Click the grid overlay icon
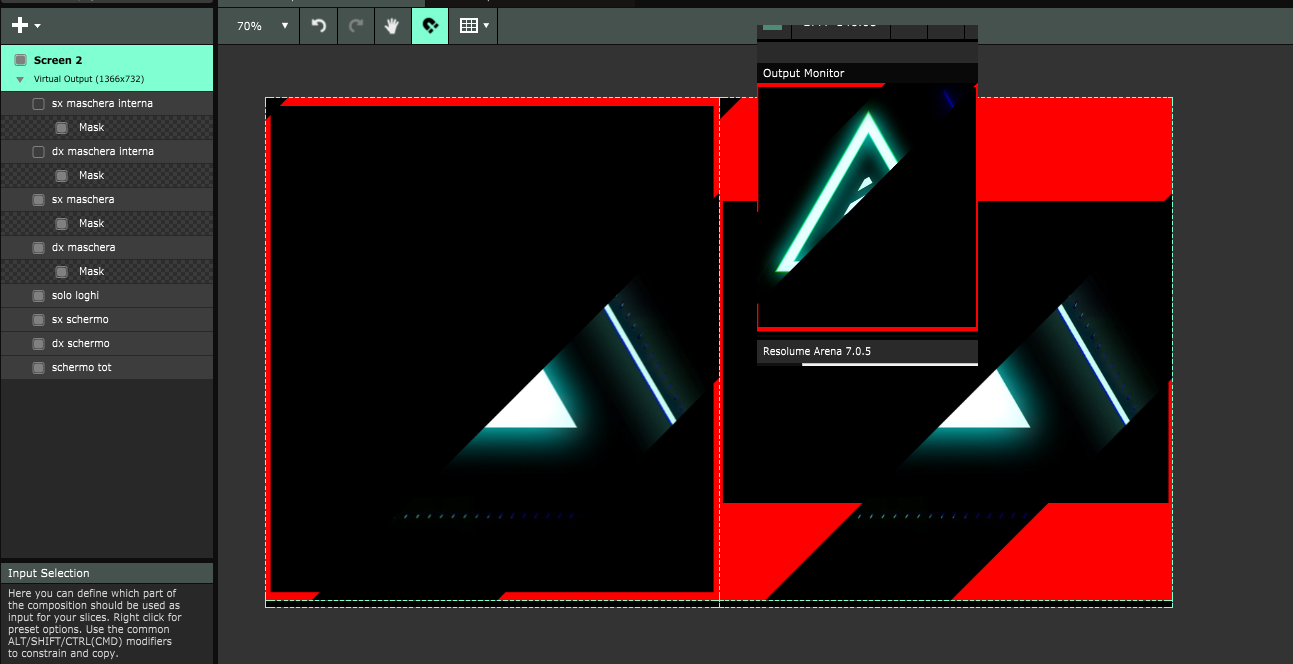 click(x=468, y=26)
